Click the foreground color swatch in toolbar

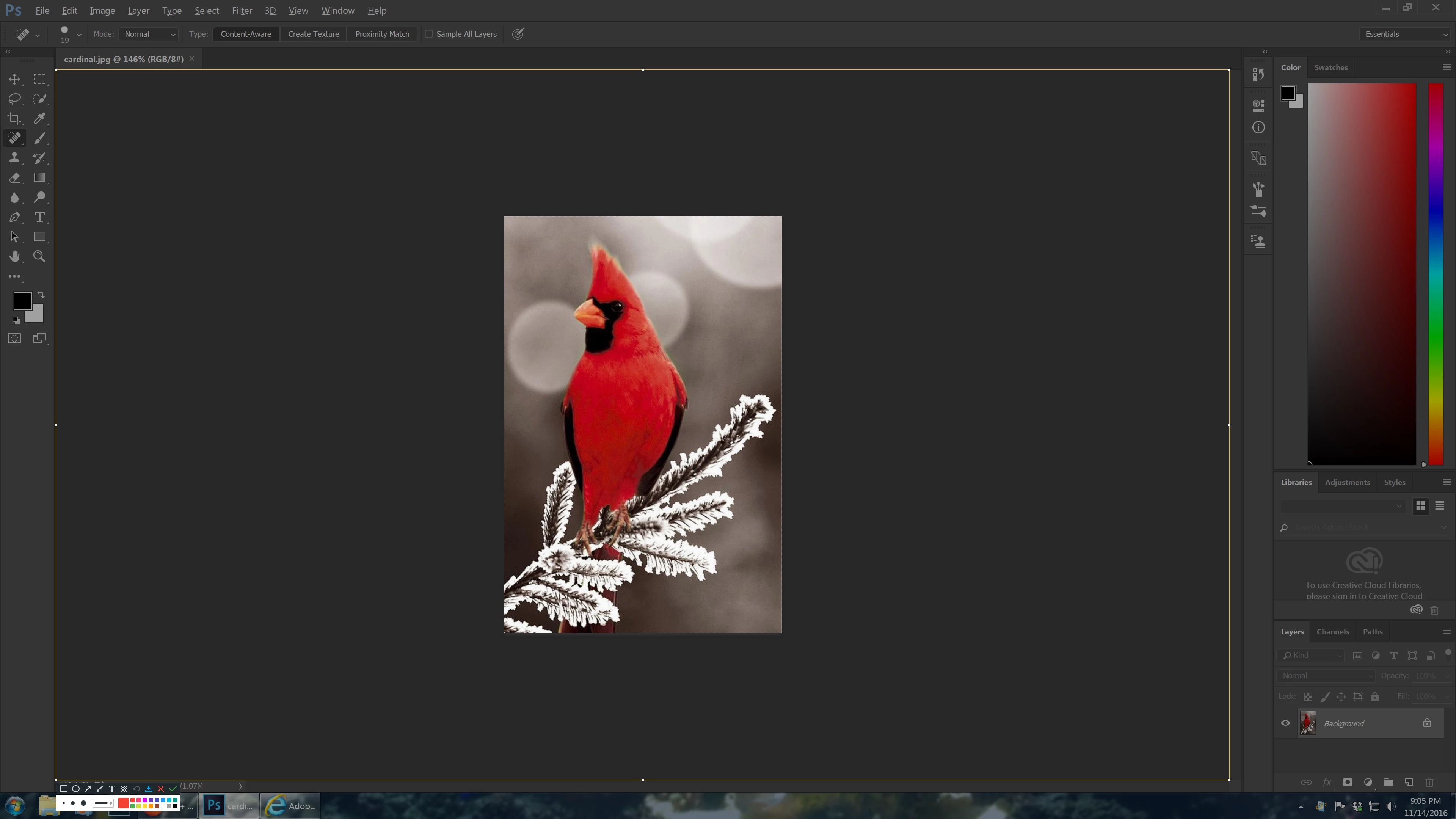[x=21, y=300]
